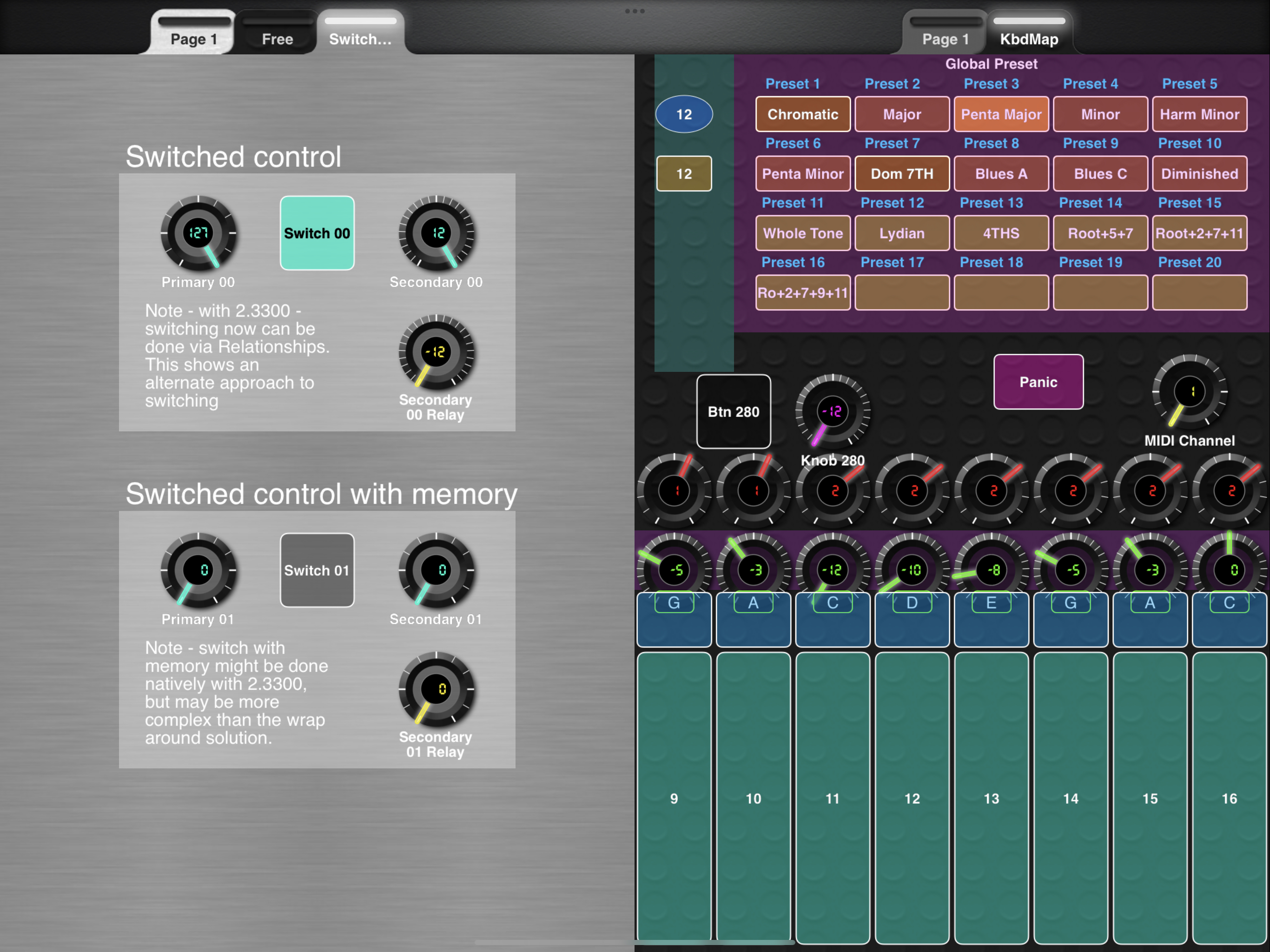Select the Major scale preset
Viewport: 1270px width, 952px height.
[x=902, y=114]
